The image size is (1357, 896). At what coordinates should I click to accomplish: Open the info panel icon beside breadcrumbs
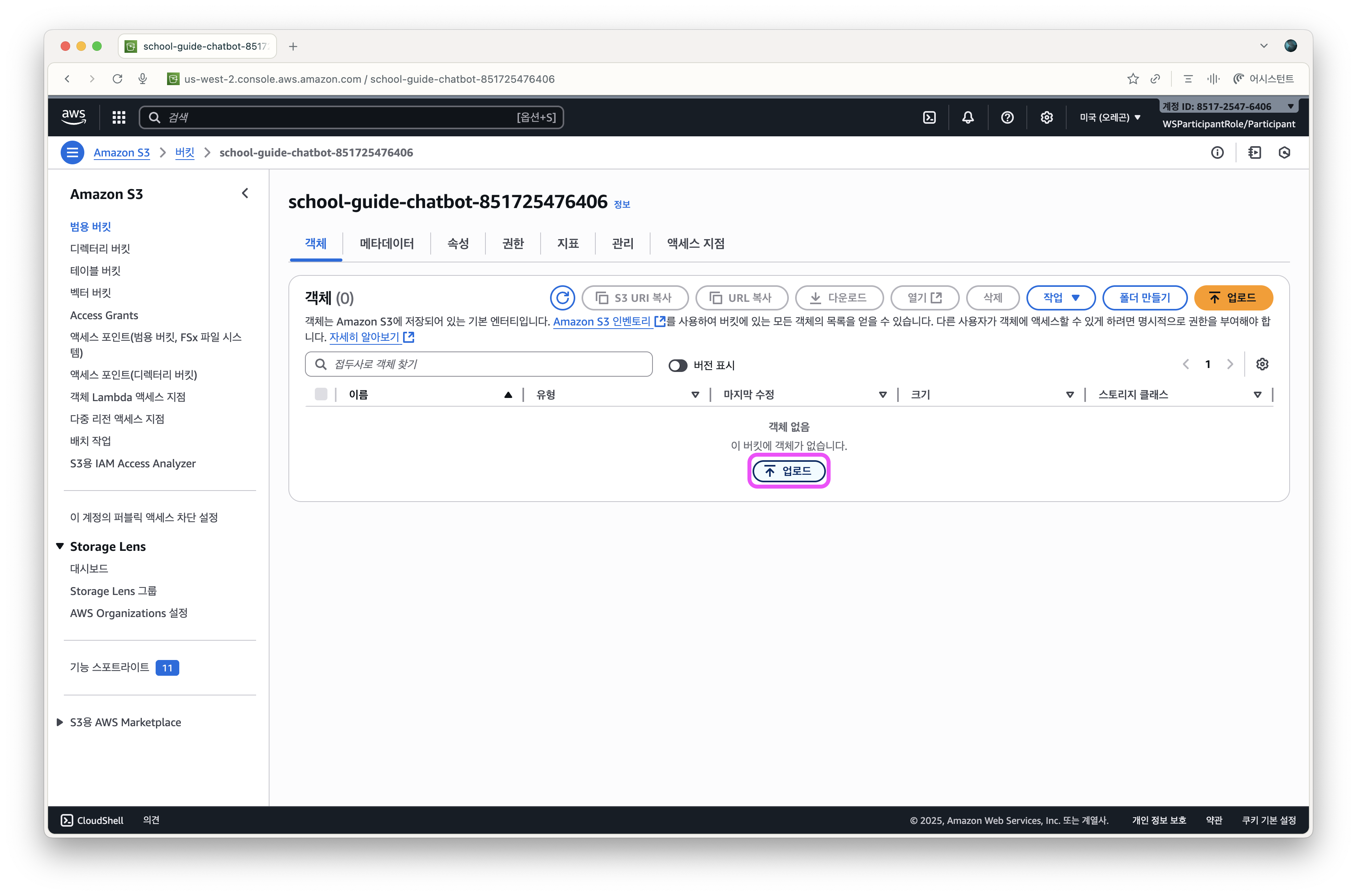tap(1217, 152)
